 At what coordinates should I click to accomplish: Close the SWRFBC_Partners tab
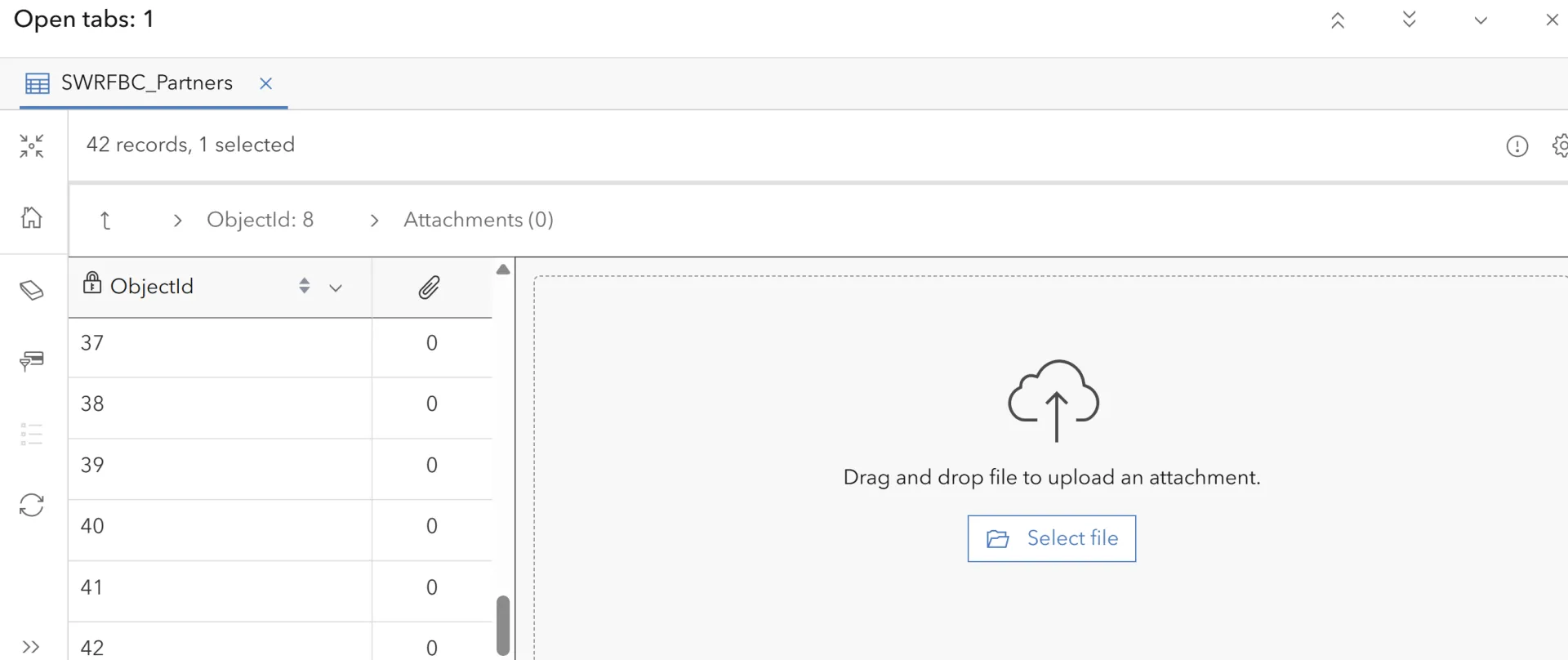click(x=265, y=83)
